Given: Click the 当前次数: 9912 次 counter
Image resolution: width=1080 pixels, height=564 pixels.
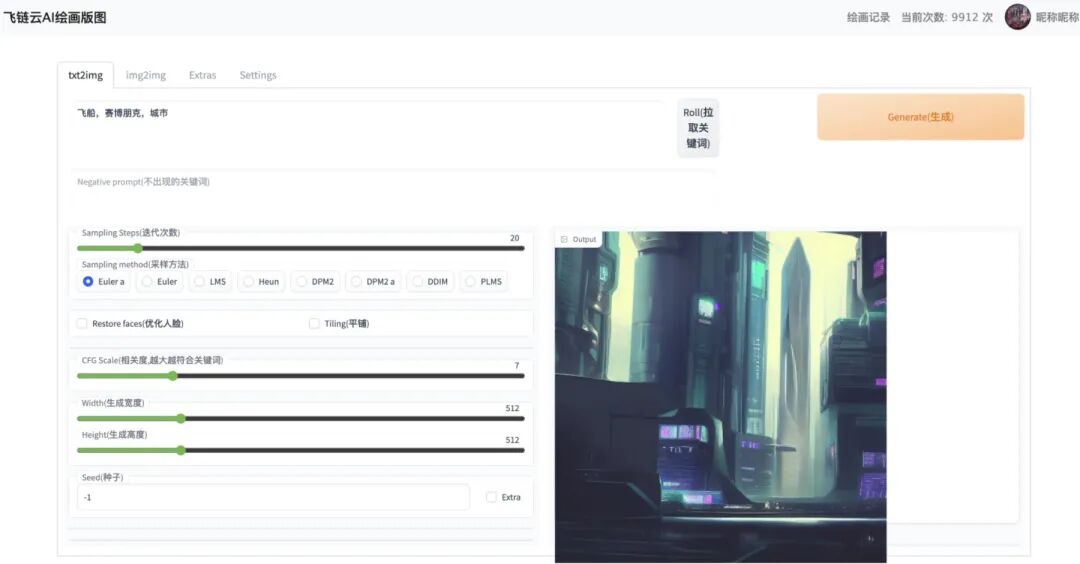Looking at the screenshot, I should click(947, 17).
